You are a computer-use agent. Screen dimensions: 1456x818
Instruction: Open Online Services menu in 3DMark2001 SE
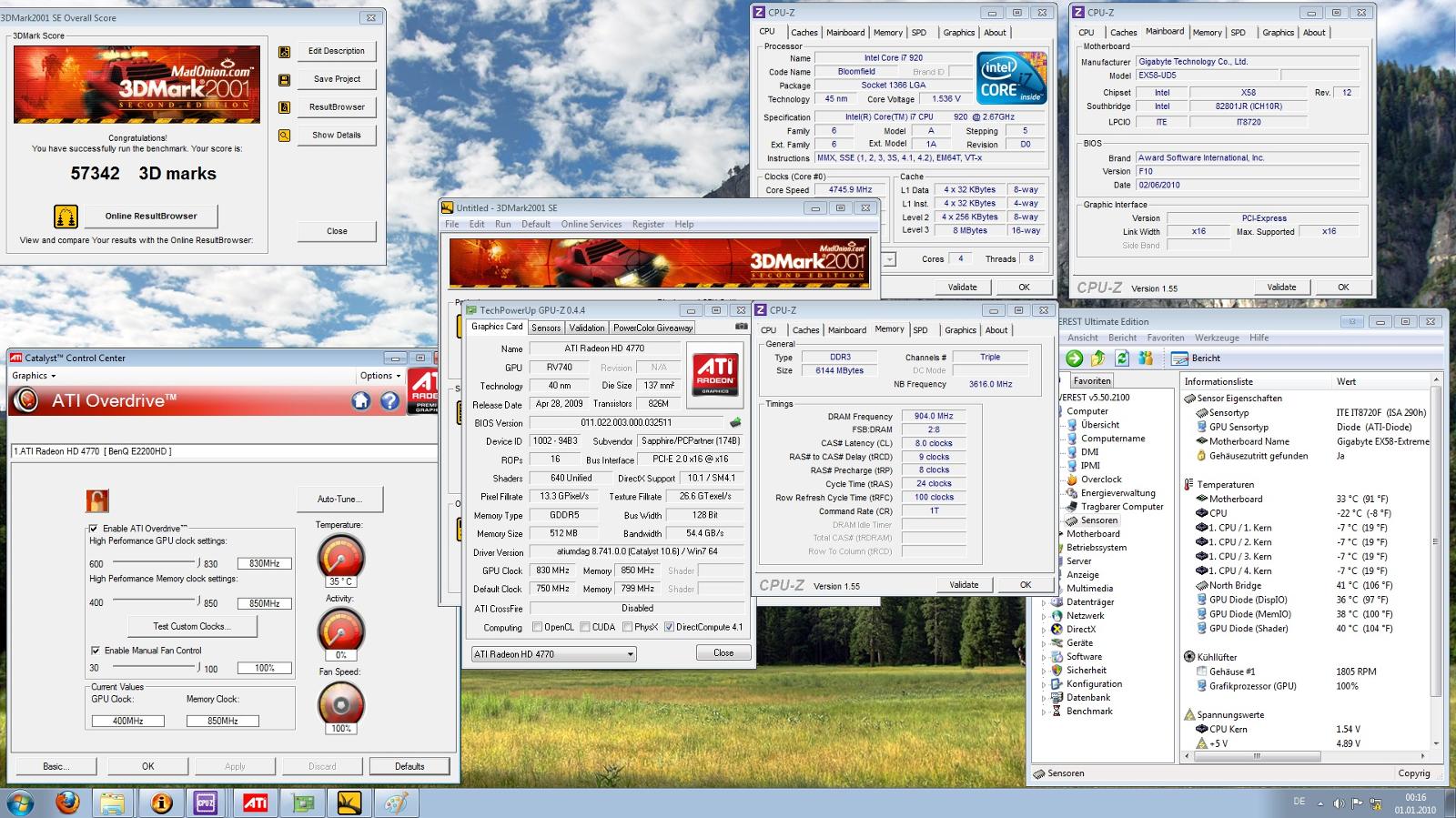tap(591, 224)
